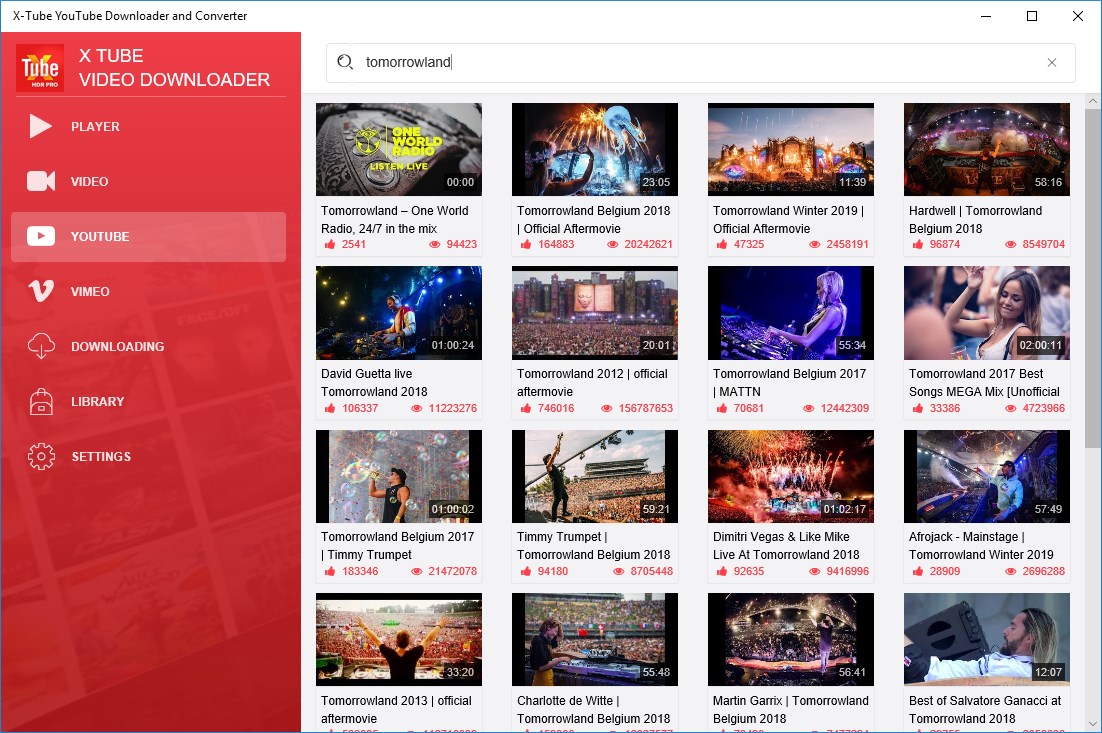The height and width of the screenshot is (733, 1102).
Task: Click title 'Tomorrowland 2012 | official aftermovie'
Action: point(592,382)
